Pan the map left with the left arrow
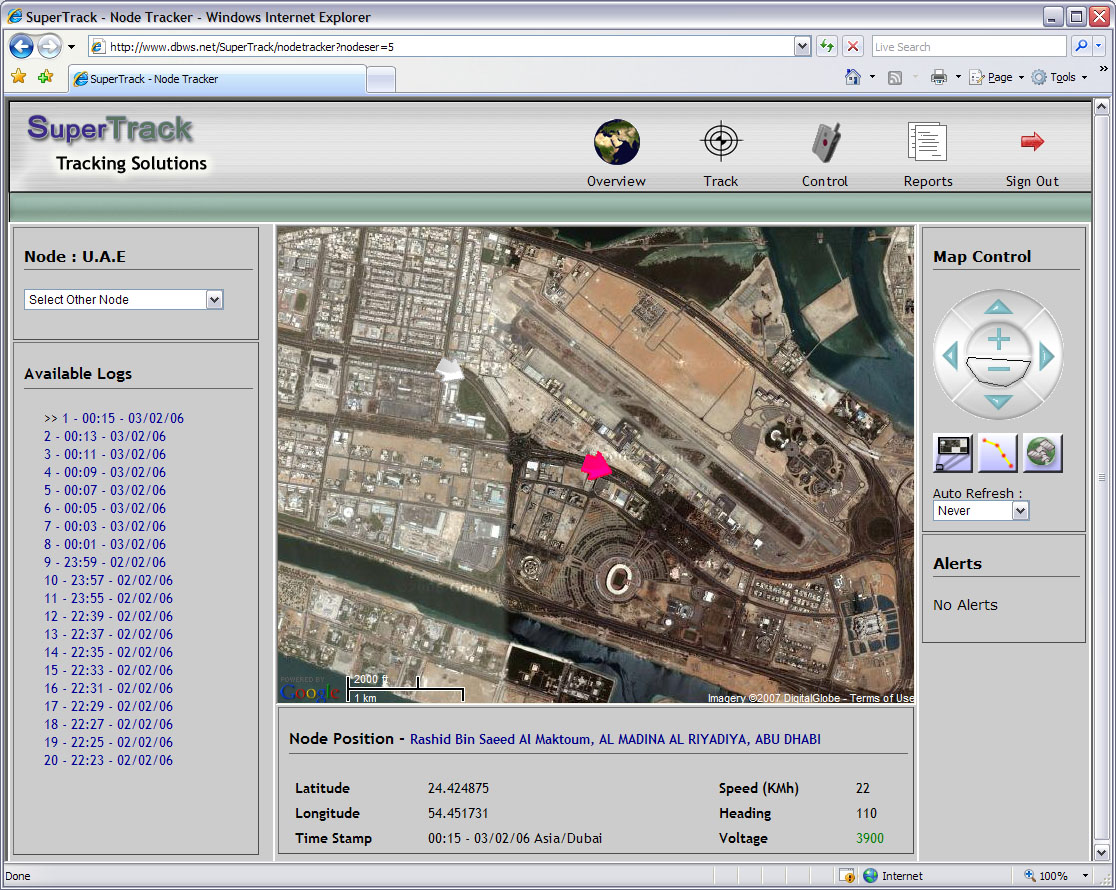The width and height of the screenshot is (1116, 890). [951, 355]
